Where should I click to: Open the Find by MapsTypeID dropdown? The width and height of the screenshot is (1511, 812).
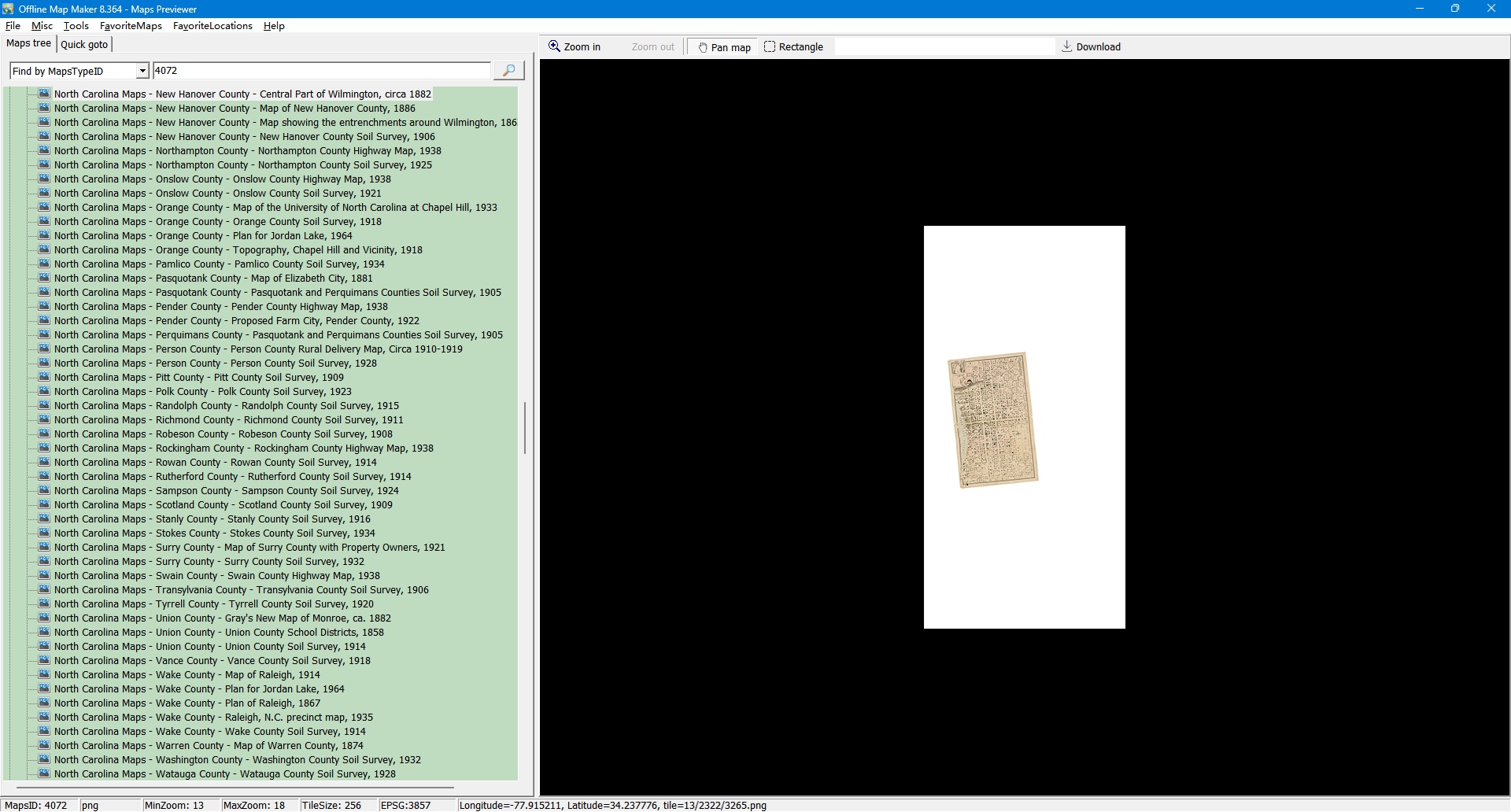142,71
